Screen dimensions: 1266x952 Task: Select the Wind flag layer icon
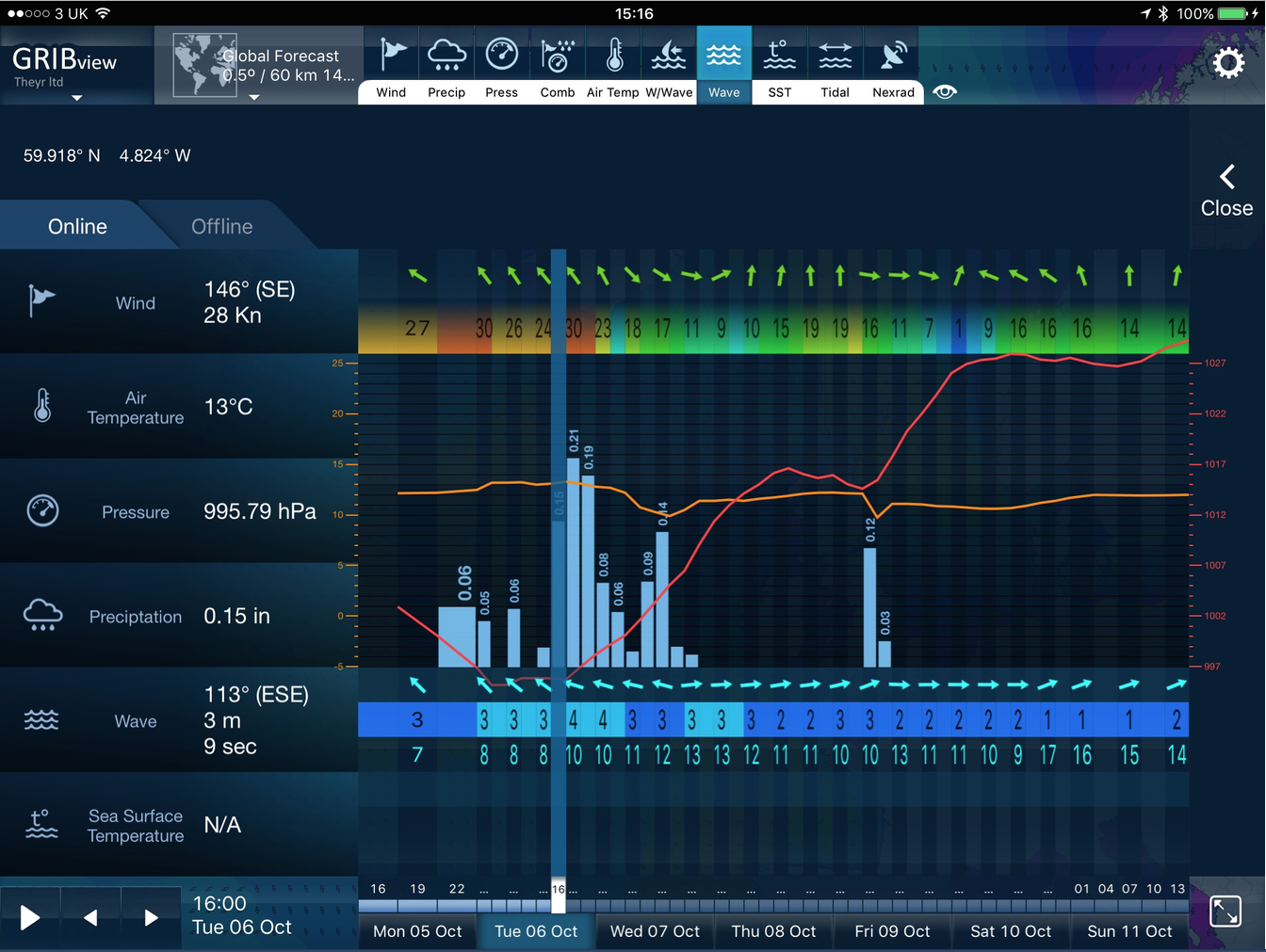(391, 65)
